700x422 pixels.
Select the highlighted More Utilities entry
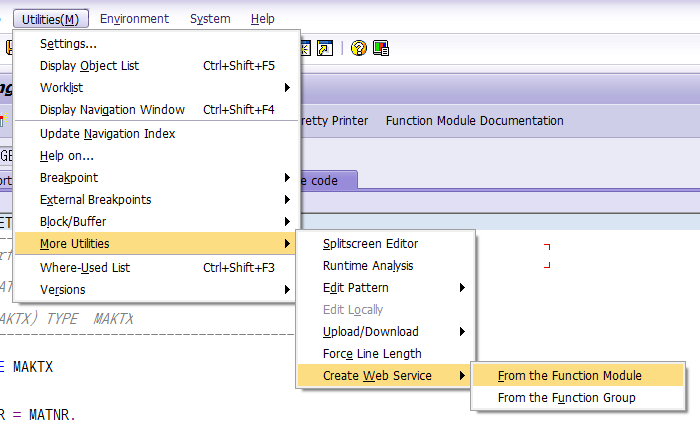pyautogui.click(x=156, y=243)
